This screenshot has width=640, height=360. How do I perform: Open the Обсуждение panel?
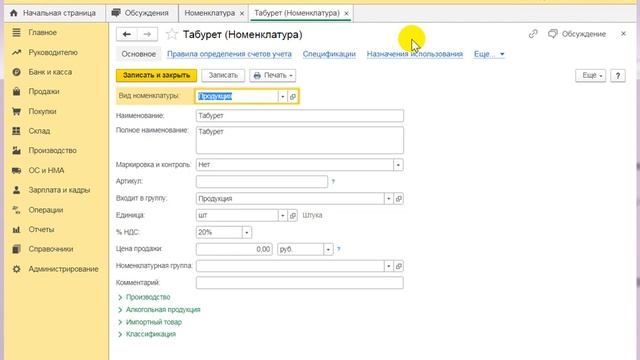[577, 34]
